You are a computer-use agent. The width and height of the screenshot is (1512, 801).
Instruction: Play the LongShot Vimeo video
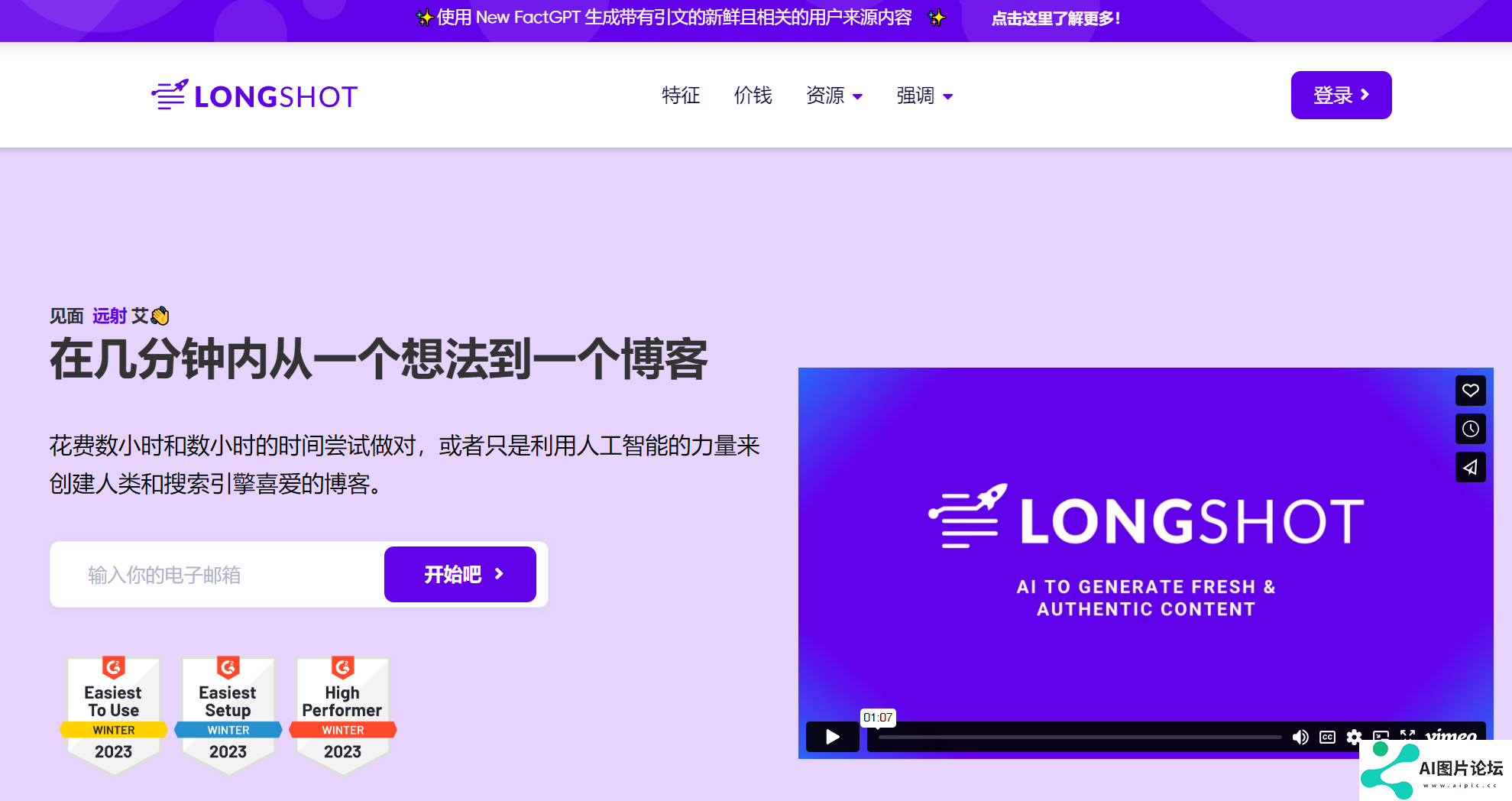(x=833, y=737)
